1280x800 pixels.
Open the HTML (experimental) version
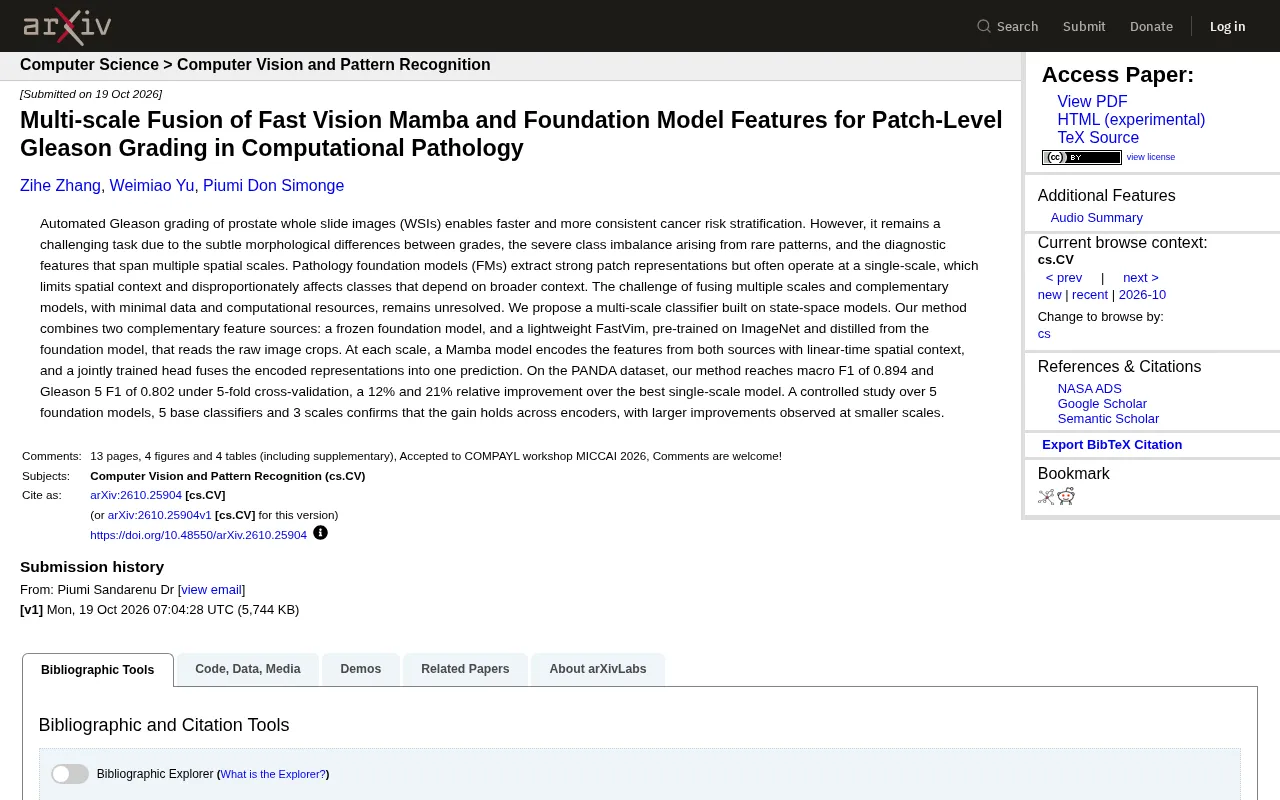tap(1131, 120)
